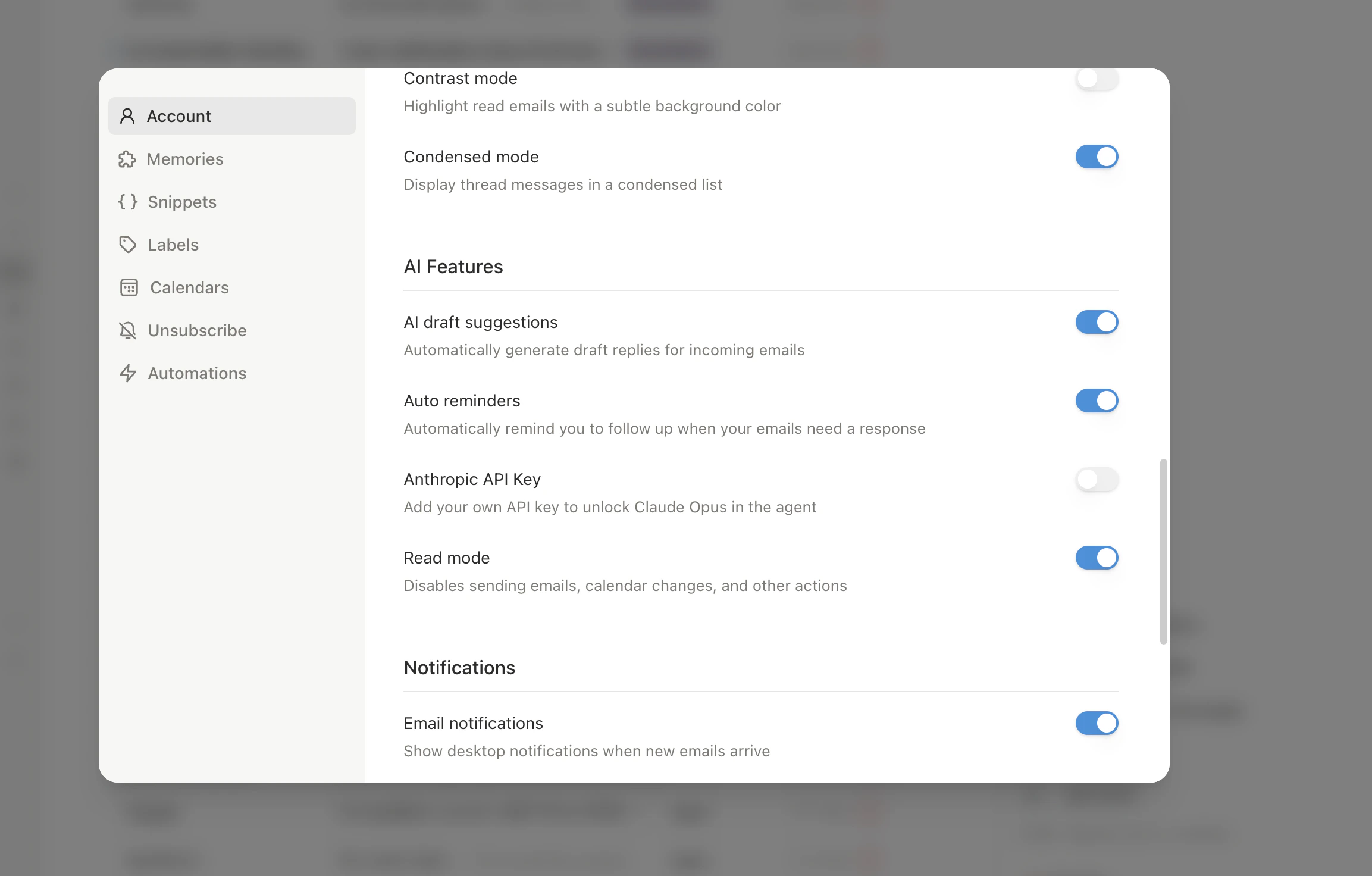The width and height of the screenshot is (1372, 876).
Task: Click the lightning bolt Automations icon
Action: click(x=128, y=373)
